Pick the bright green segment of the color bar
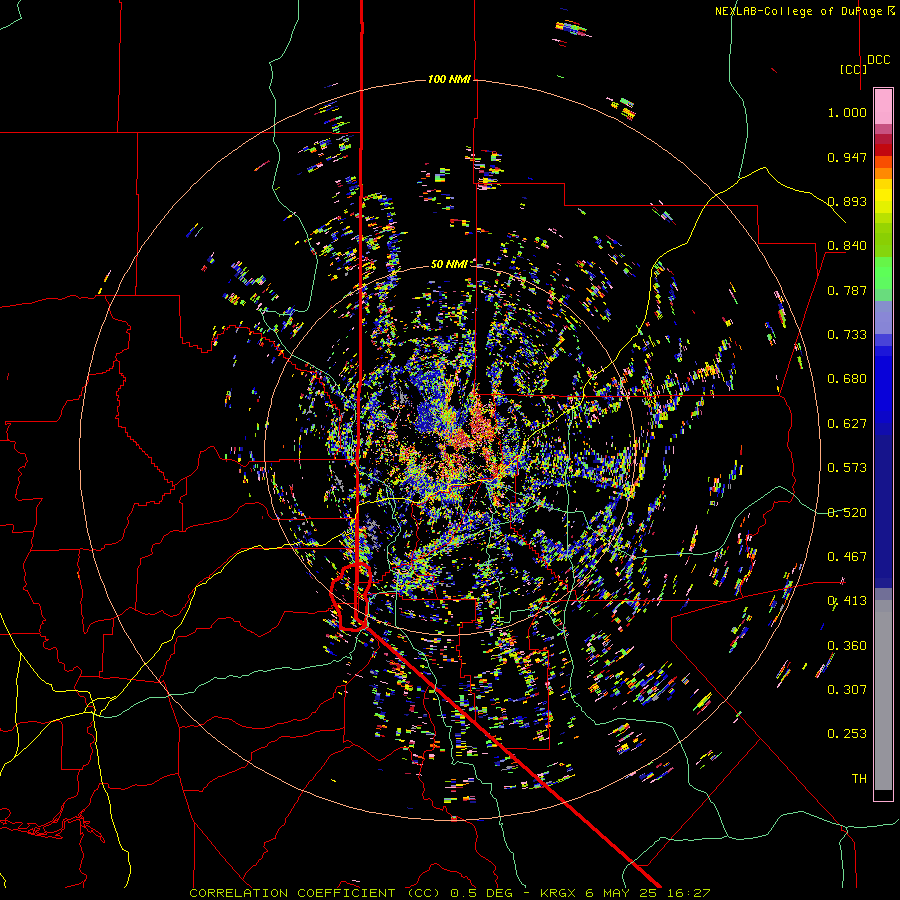This screenshot has width=900, height=900. point(883,273)
